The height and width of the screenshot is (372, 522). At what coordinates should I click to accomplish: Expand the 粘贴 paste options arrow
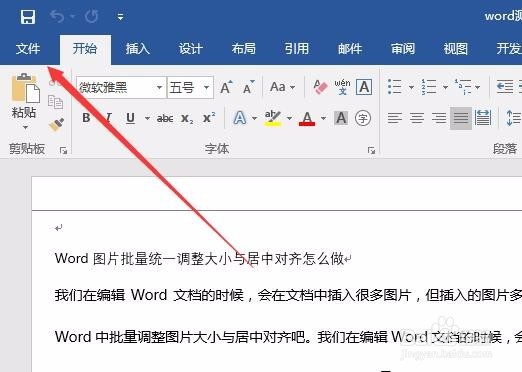tap(25, 127)
